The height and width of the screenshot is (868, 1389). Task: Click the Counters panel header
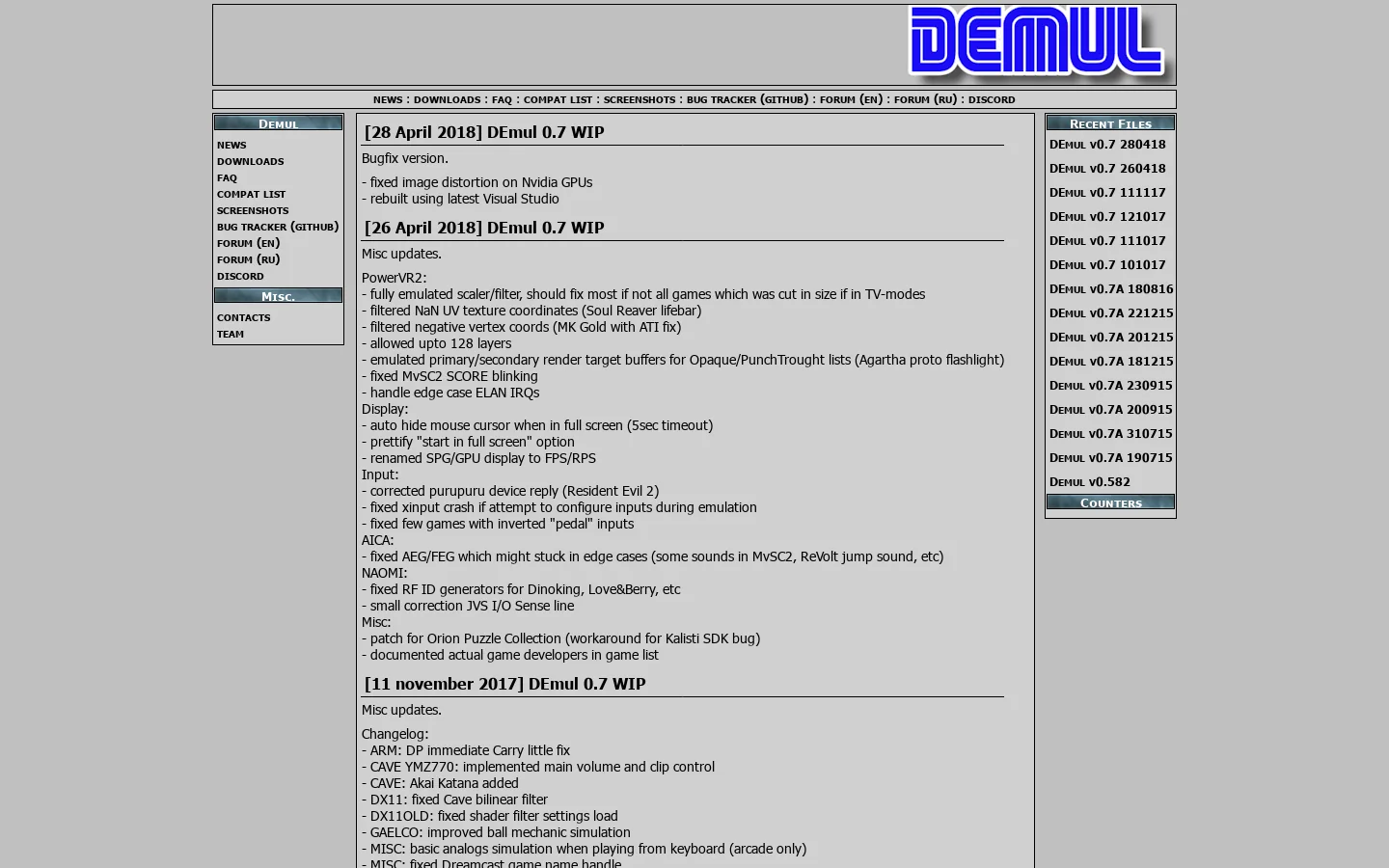click(x=1110, y=502)
